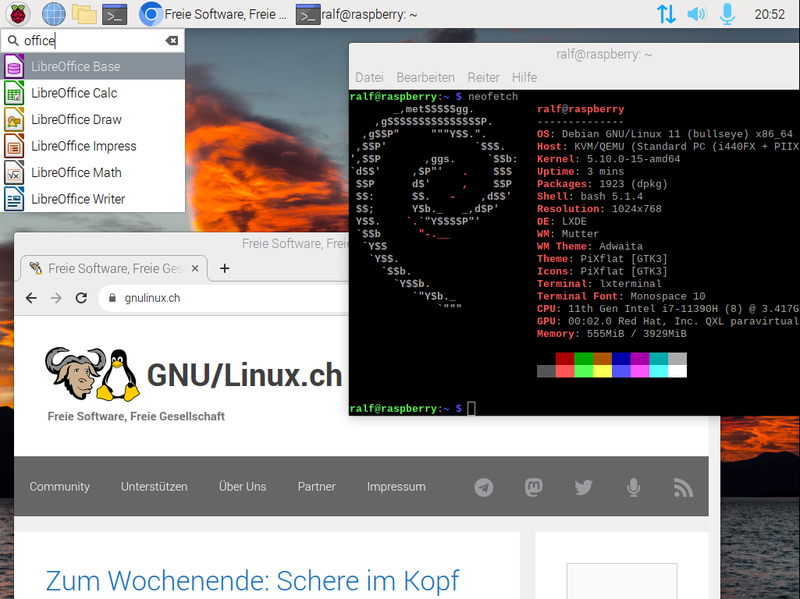
Task: Open the network status tray icon
Action: [666, 14]
